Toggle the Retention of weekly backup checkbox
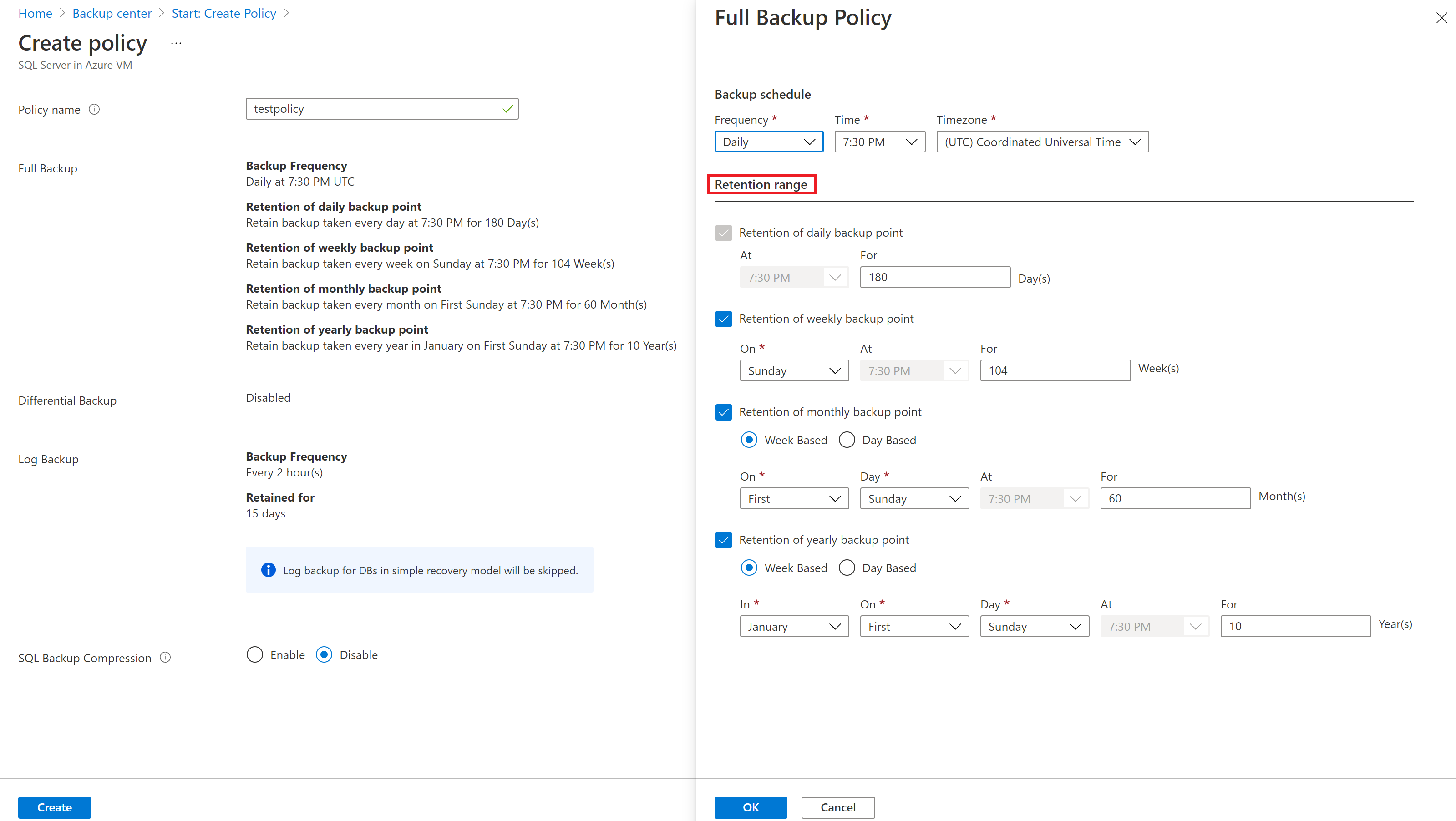The image size is (1456, 821). pyautogui.click(x=723, y=318)
